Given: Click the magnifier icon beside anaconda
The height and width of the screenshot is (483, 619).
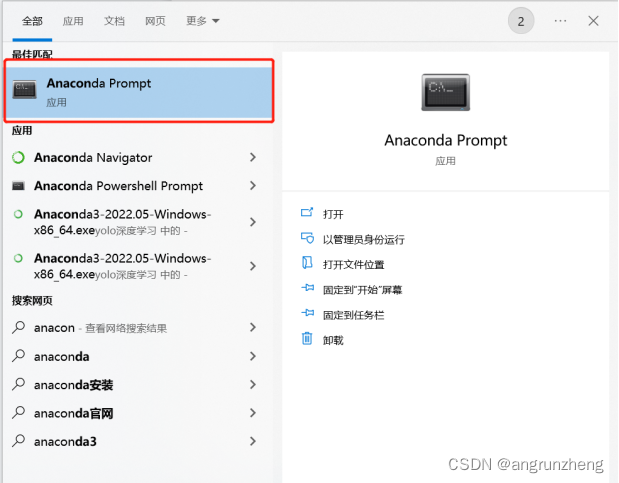Looking at the screenshot, I should (18, 356).
